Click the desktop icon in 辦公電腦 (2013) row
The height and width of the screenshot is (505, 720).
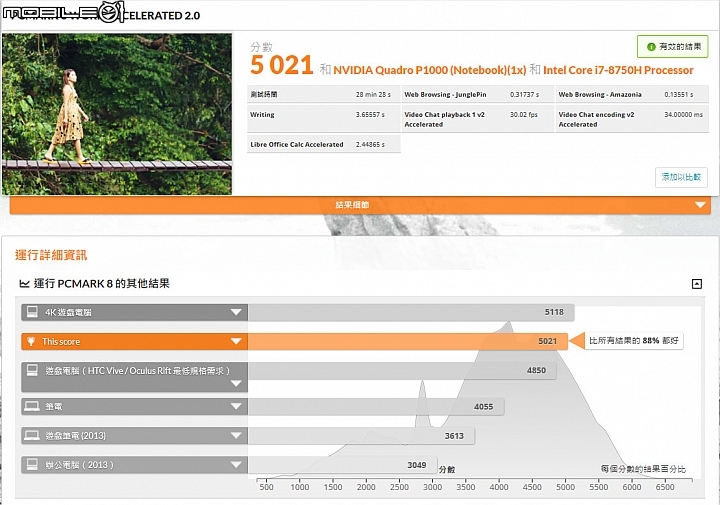(x=32, y=465)
